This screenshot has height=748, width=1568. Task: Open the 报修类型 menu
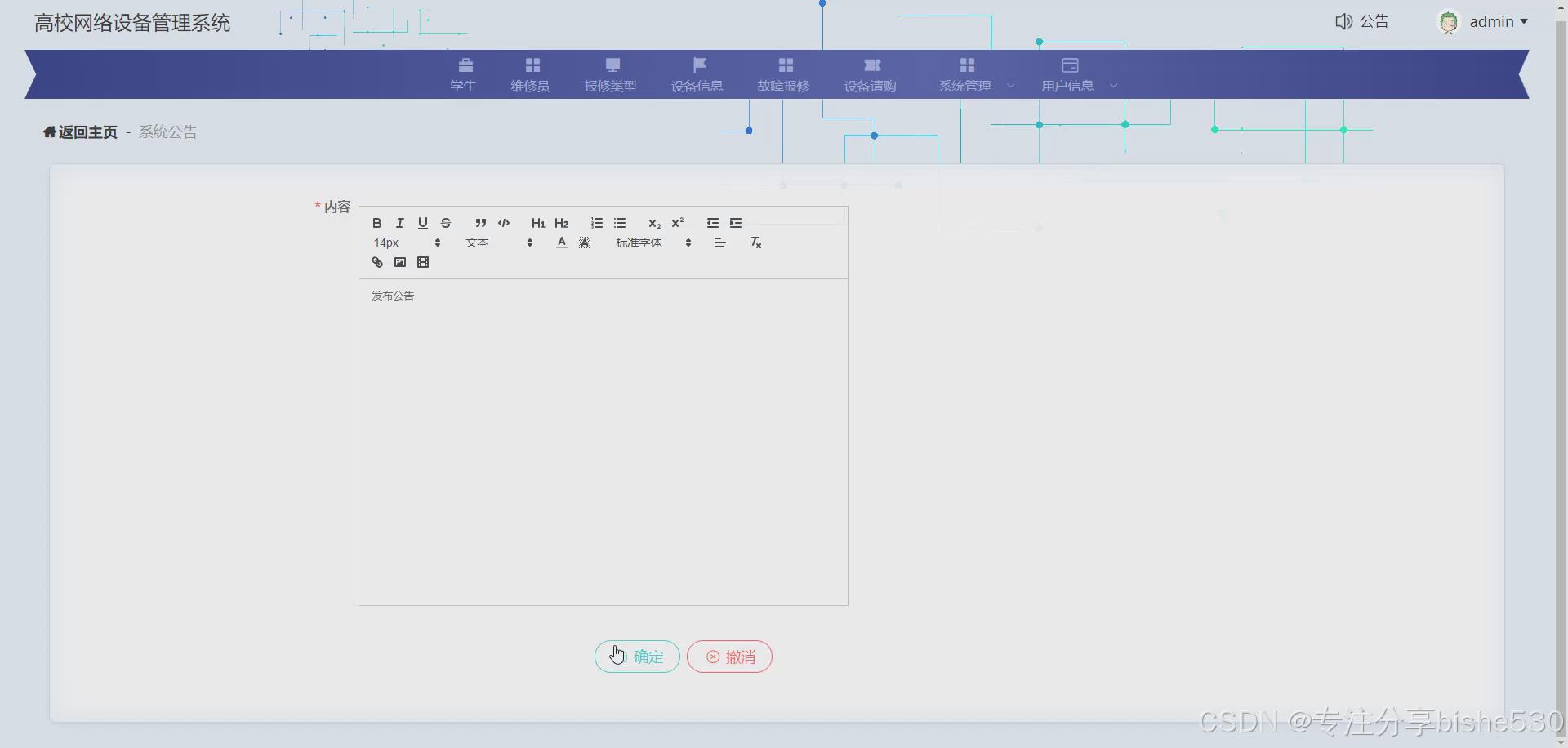pyautogui.click(x=611, y=75)
